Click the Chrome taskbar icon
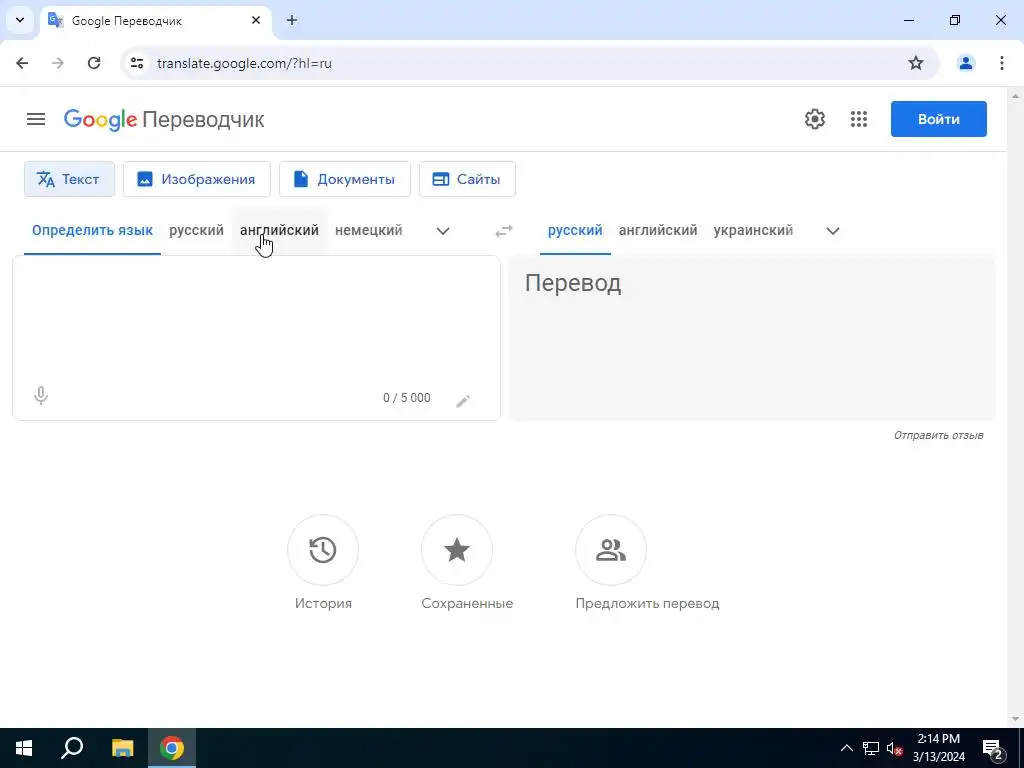1024x768 pixels. (x=172, y=748)
